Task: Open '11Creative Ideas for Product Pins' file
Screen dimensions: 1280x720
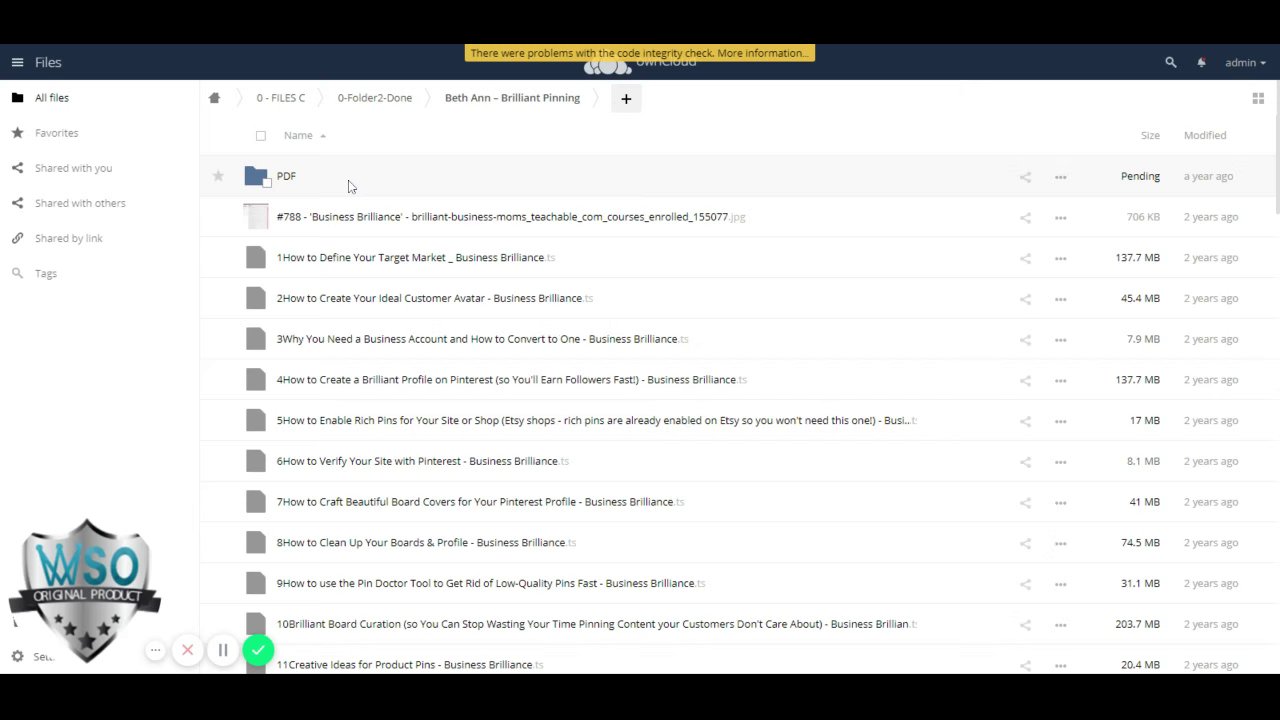Action: (410, 665)
